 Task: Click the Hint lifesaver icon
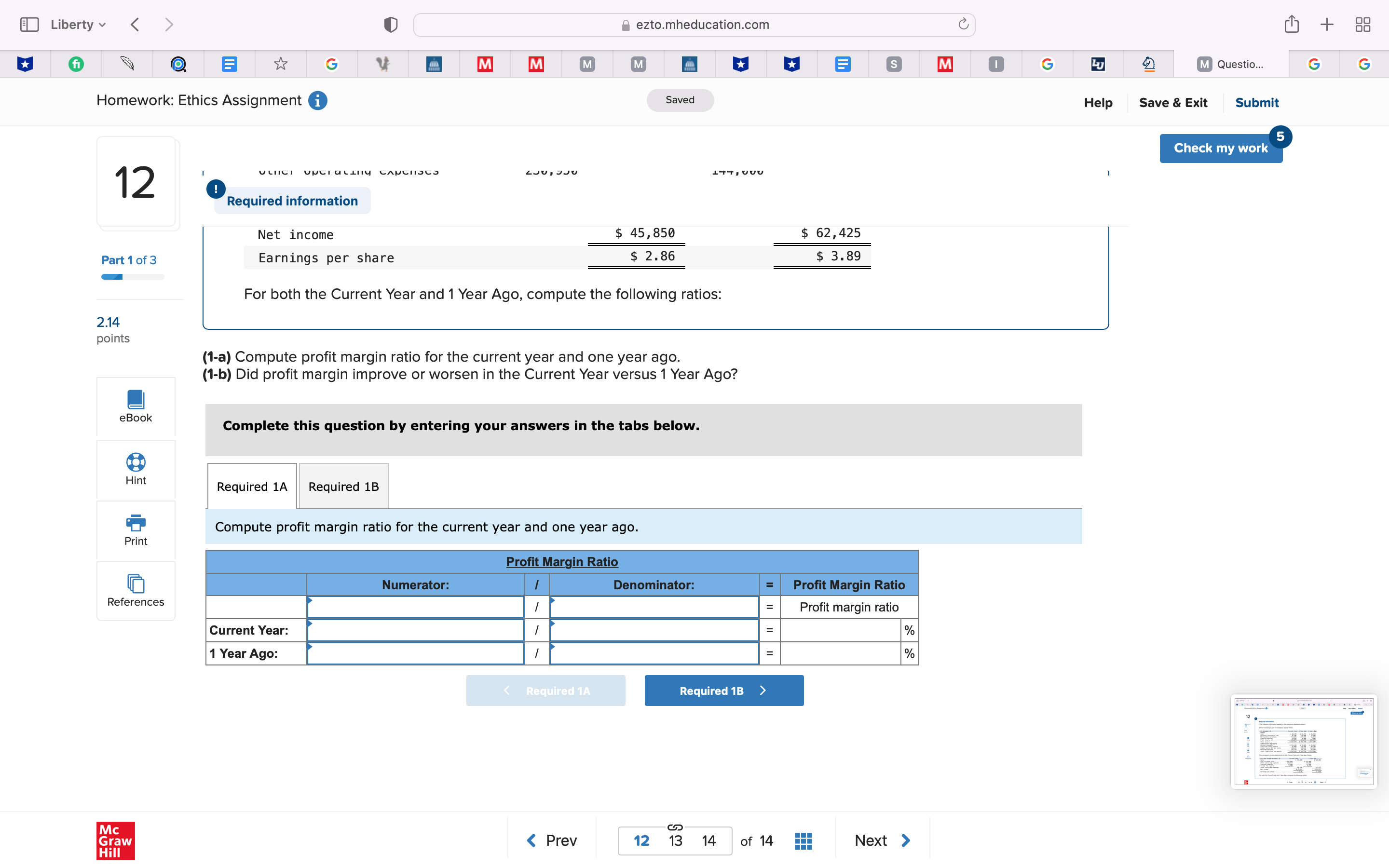pyautogui.click(x=136, y=462)
